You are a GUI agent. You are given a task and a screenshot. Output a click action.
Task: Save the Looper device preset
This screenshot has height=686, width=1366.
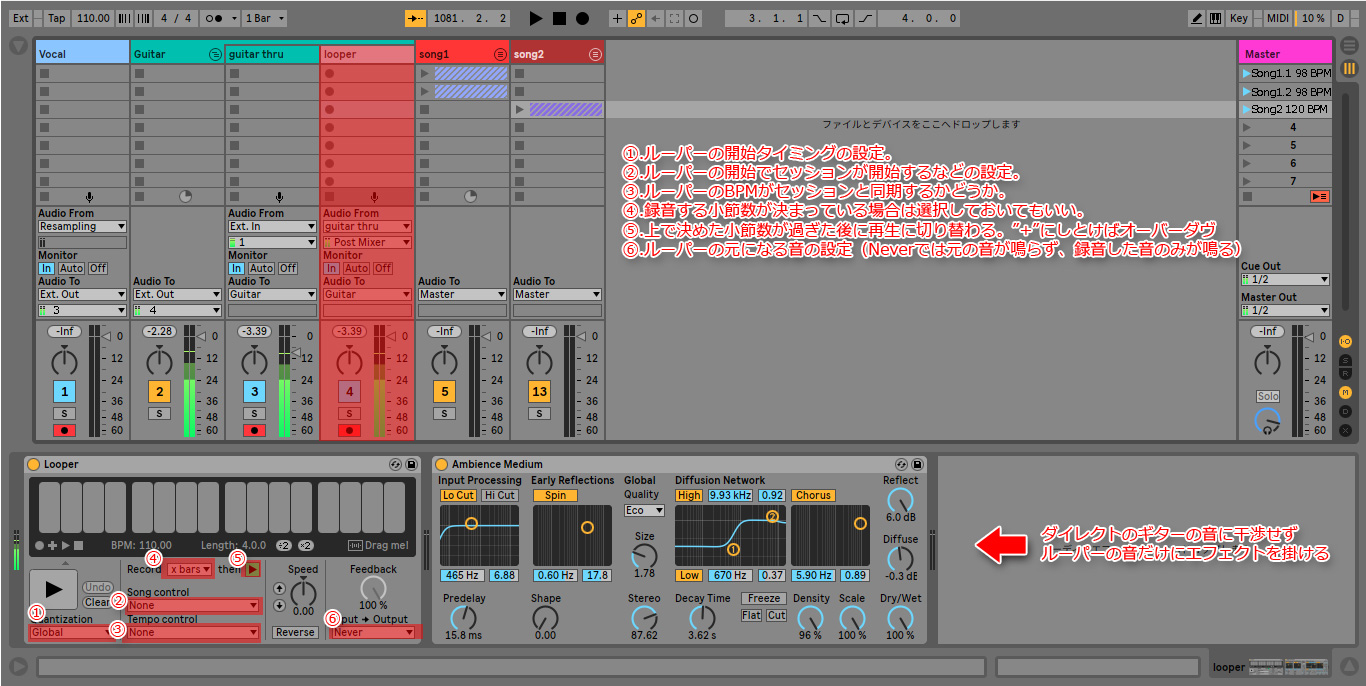(x=411, y=464)
